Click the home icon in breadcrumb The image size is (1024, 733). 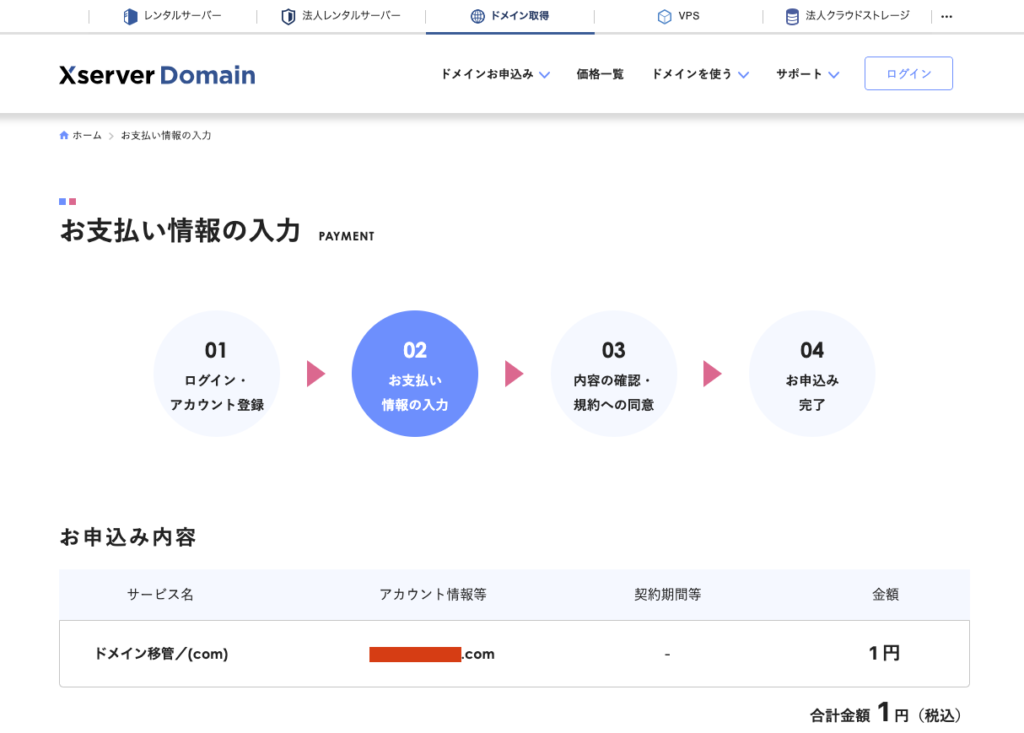tap(64, 135)
